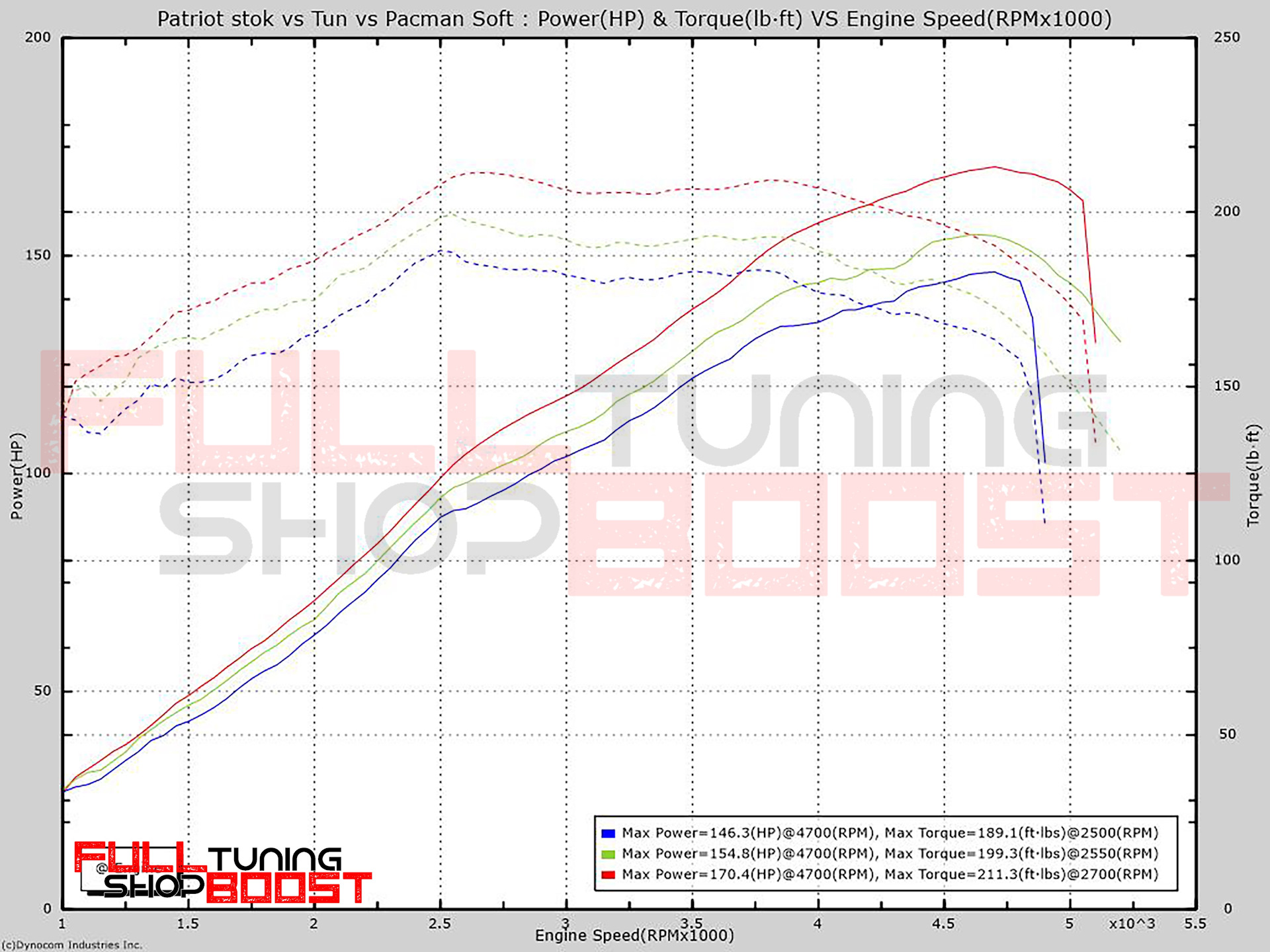Click the Engine Speed(RPMx1000) axis label

click(634, 935)
